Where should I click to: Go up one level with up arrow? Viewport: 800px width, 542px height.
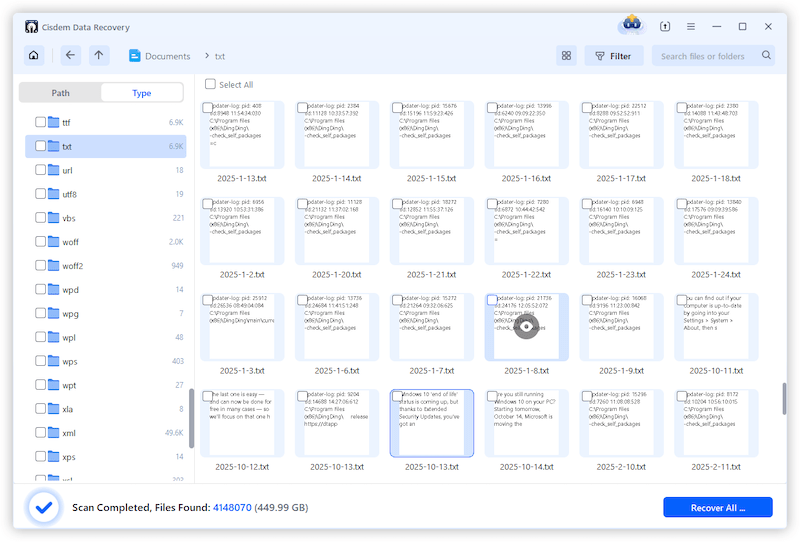[98, 56]
